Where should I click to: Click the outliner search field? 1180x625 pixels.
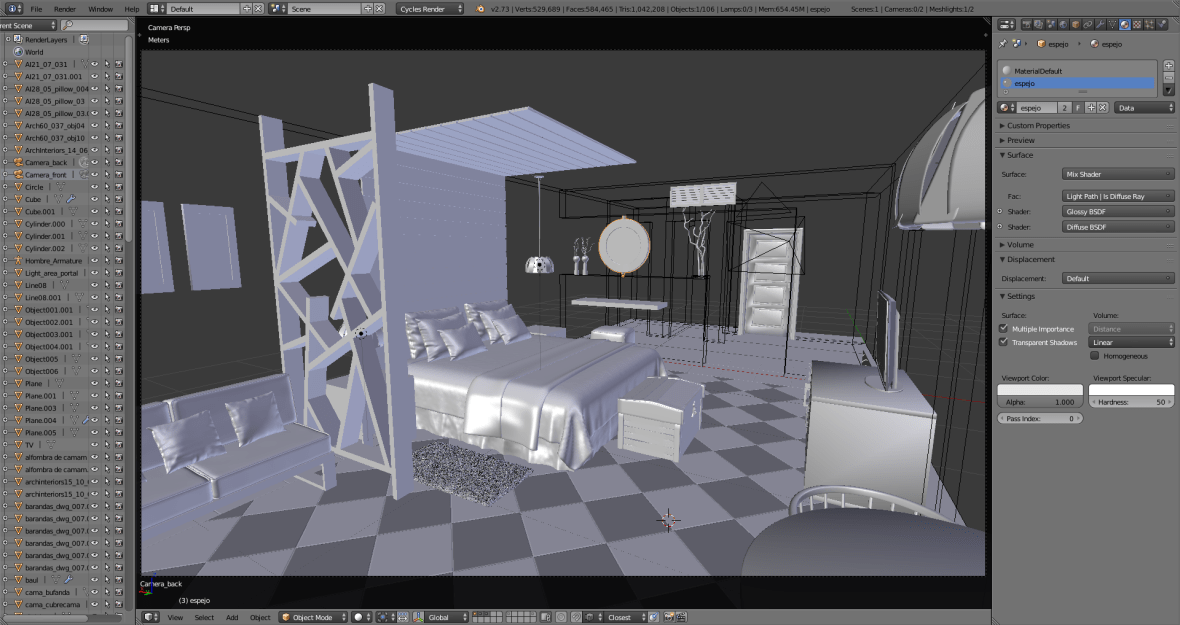tap(95, 25)
